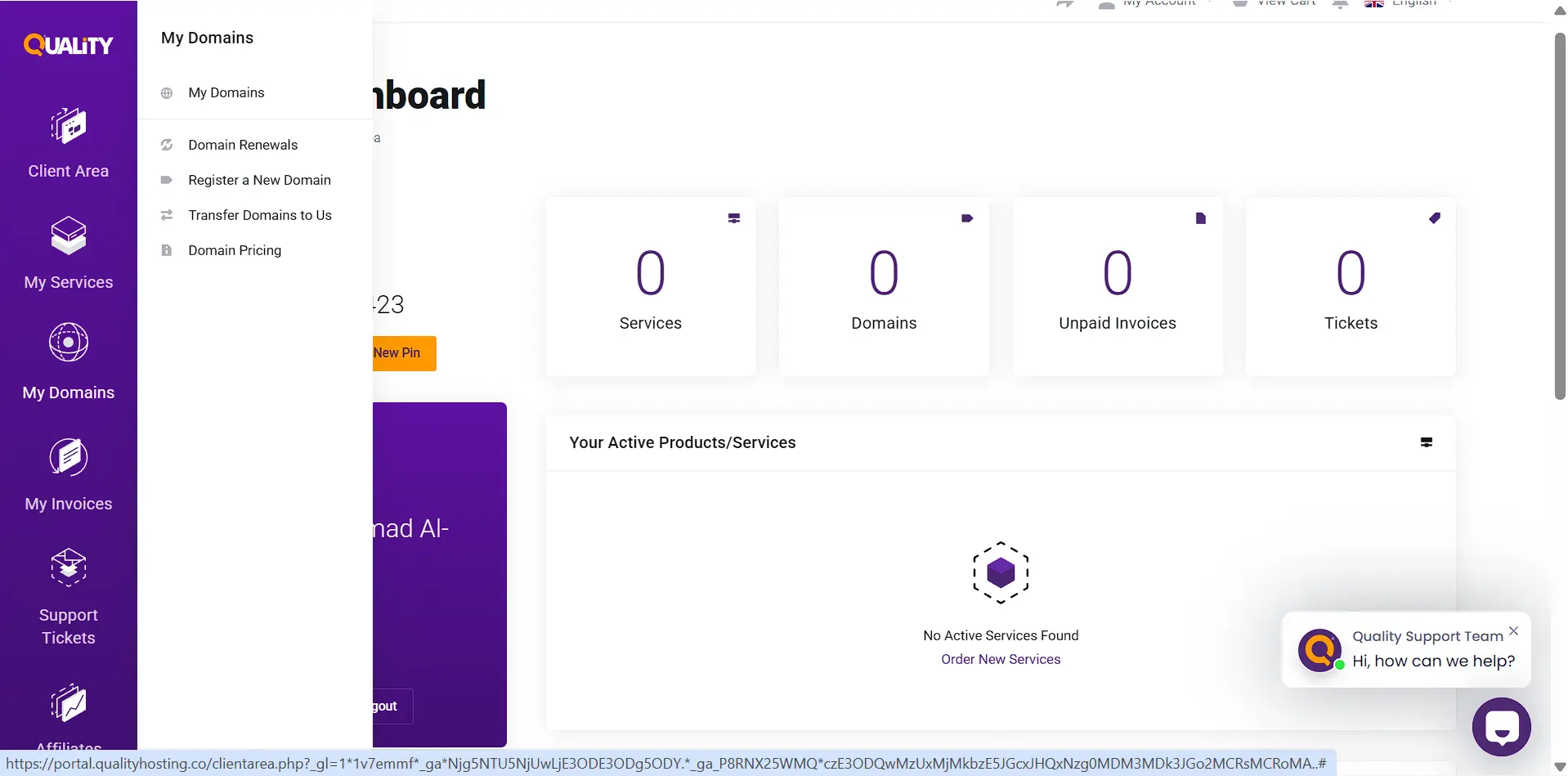Select Register a New Domain
This screenshot has width=1568, height=776.
[259, 180]
